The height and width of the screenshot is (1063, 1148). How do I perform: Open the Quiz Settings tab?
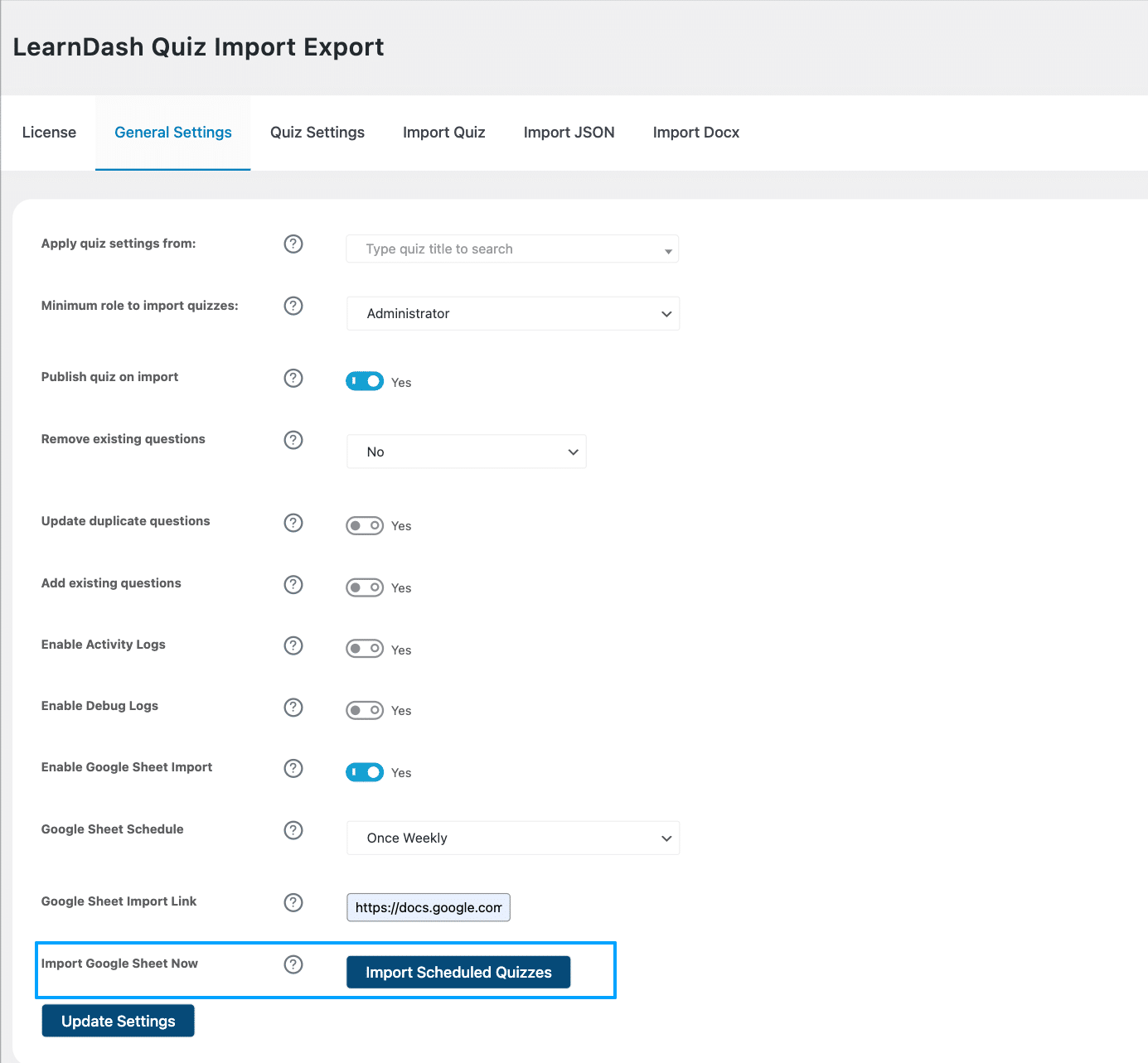tap(317, 133)
